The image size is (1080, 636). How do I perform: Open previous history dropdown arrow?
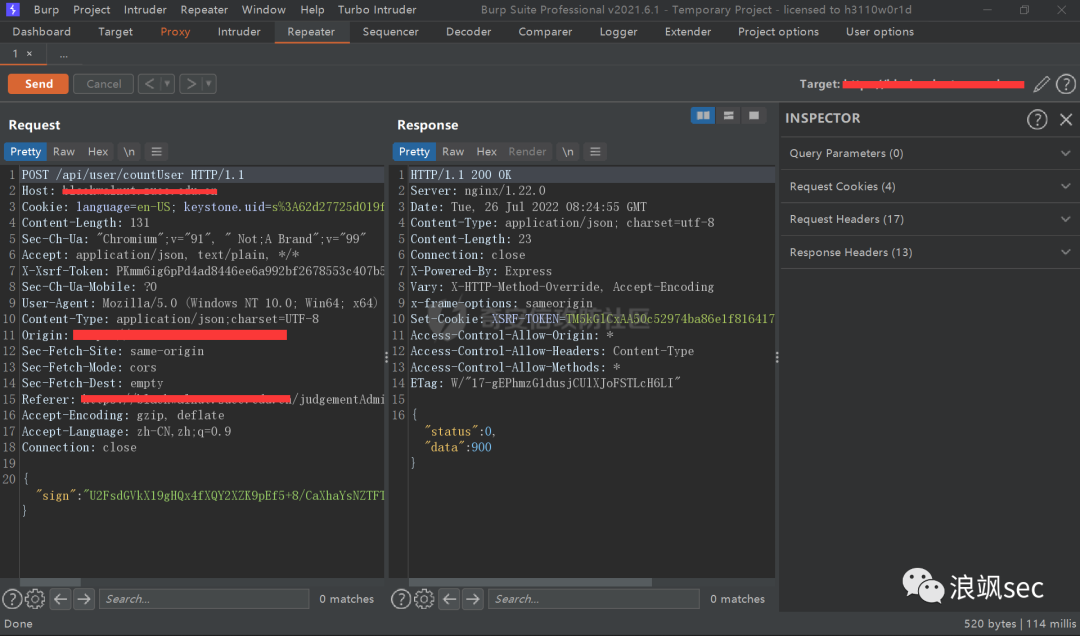click(x=167, y=84)
